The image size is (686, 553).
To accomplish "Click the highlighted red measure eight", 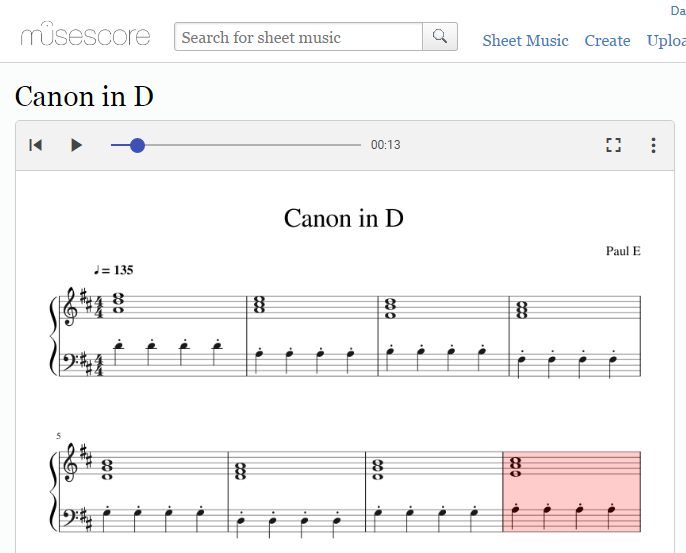I will [x=572, y=492].
